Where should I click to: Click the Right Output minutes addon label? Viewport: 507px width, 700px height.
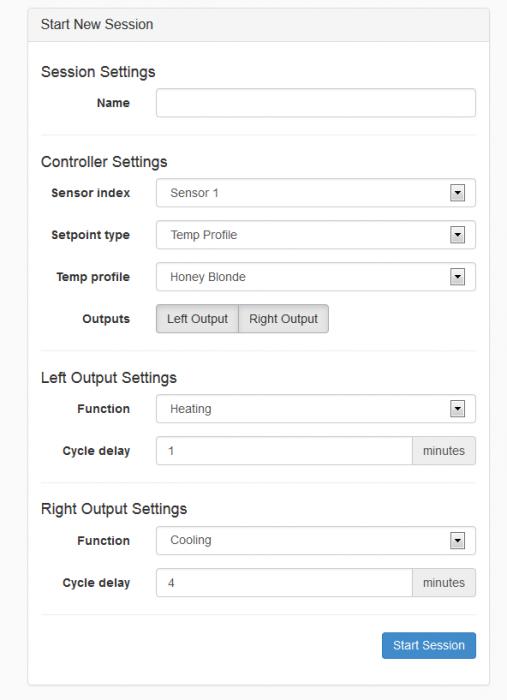(x=444, y=583)
